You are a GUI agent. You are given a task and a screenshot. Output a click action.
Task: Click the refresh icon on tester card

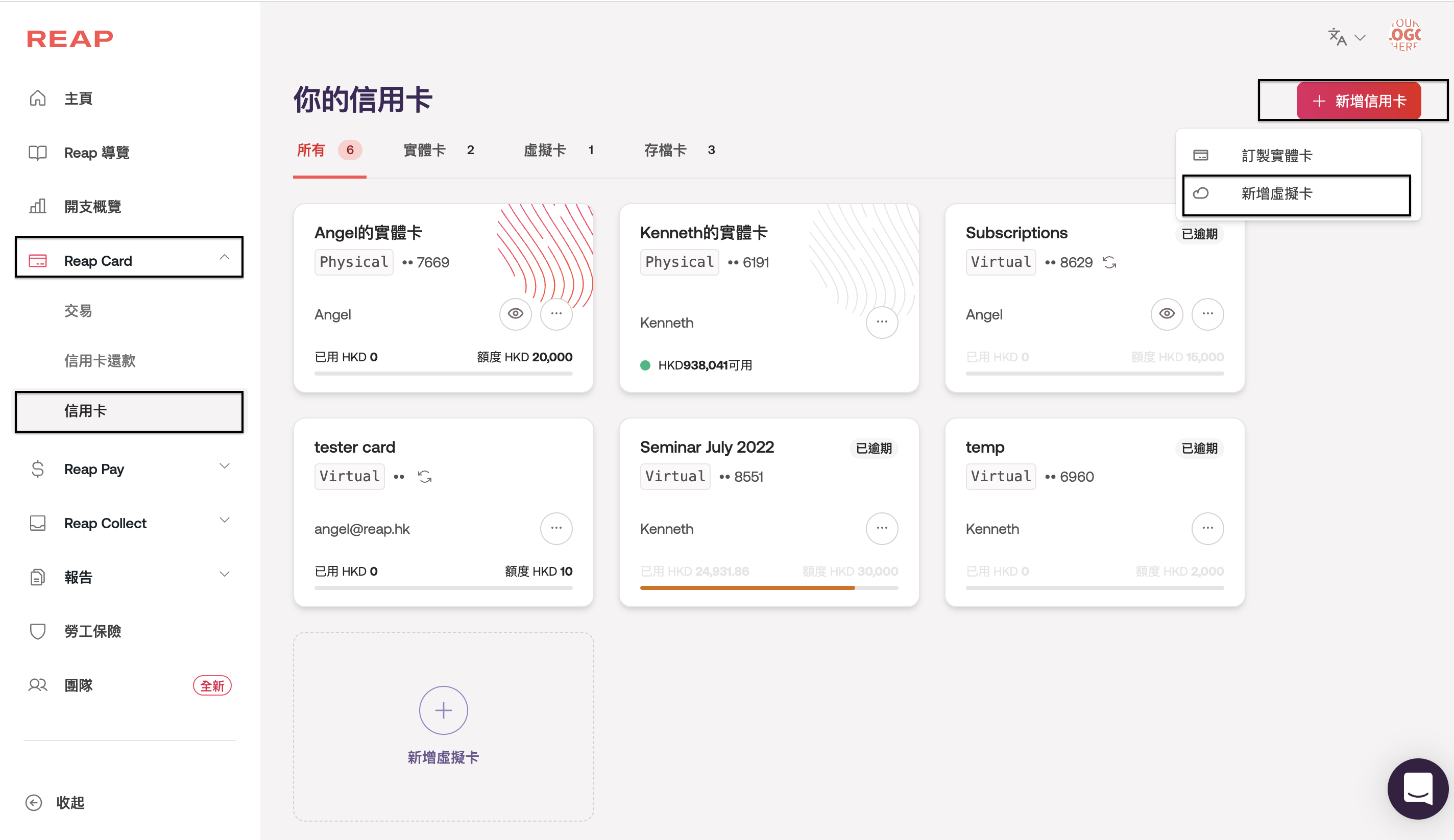pos(425,477)
